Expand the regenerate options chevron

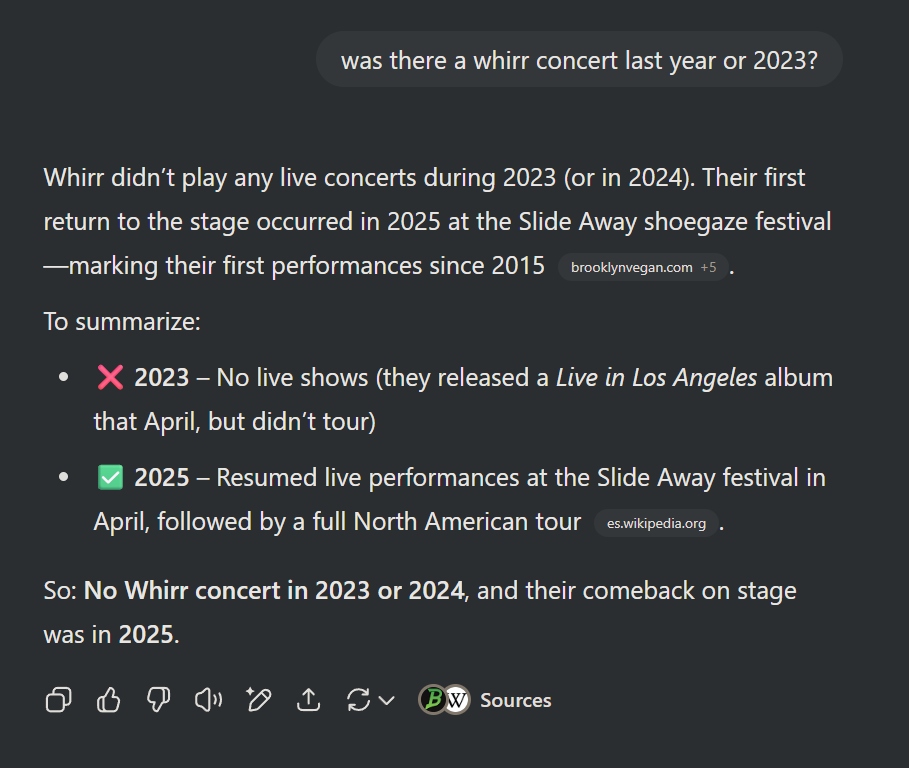click(x=387, y=700)
